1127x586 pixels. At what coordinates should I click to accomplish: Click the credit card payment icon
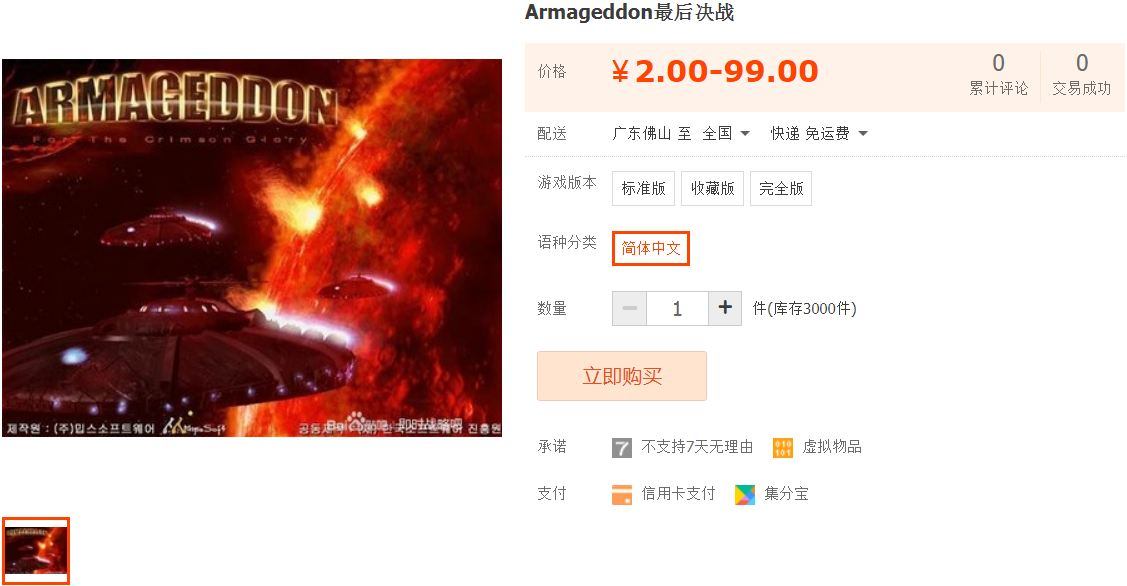[622, 495]
